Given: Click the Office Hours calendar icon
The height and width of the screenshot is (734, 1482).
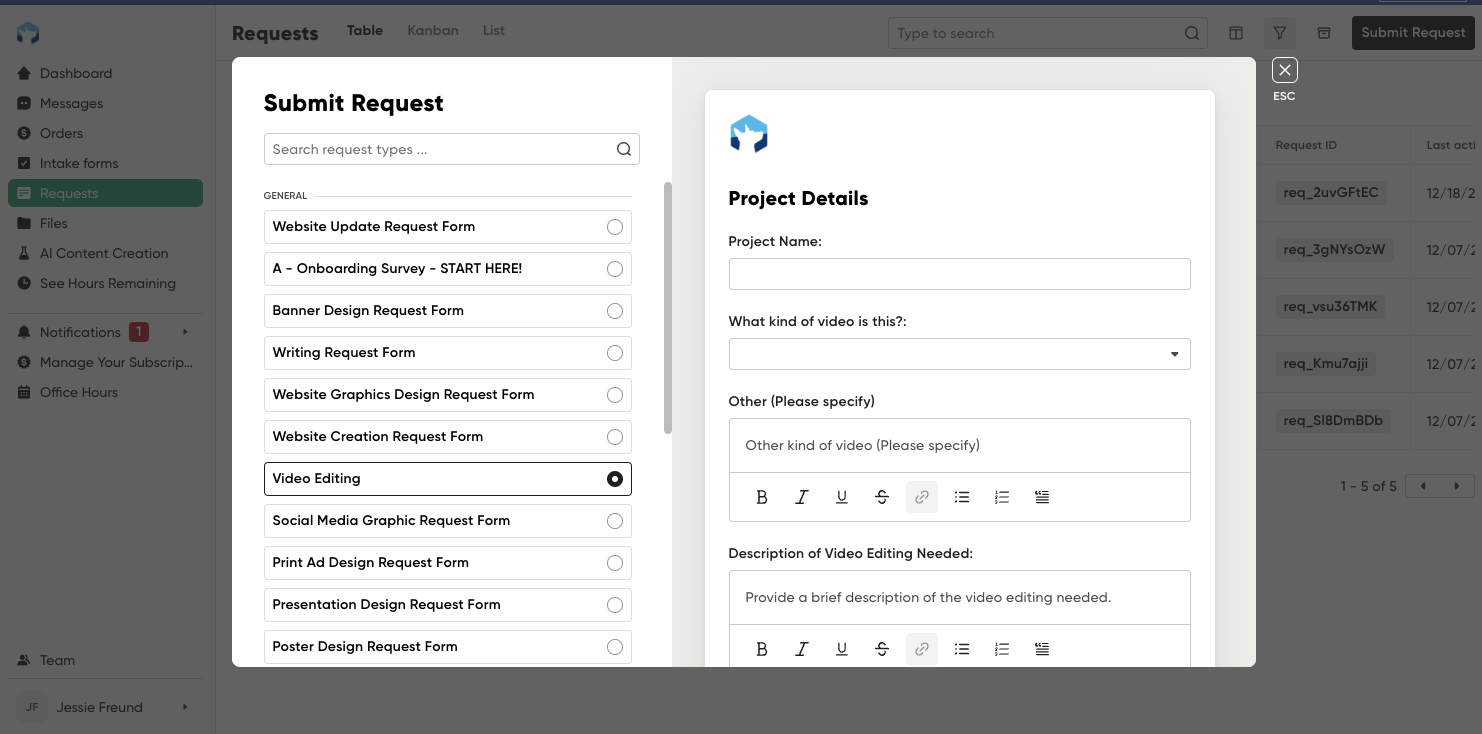Looking at the screenshot, I should (24, 392).
